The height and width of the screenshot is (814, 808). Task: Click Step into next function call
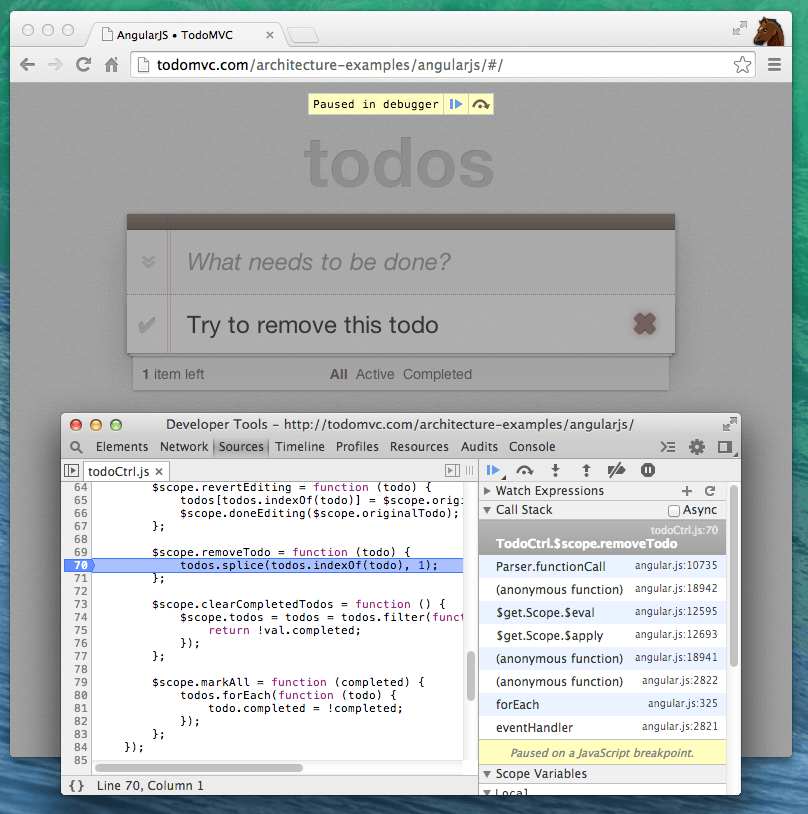pos(555,470)
